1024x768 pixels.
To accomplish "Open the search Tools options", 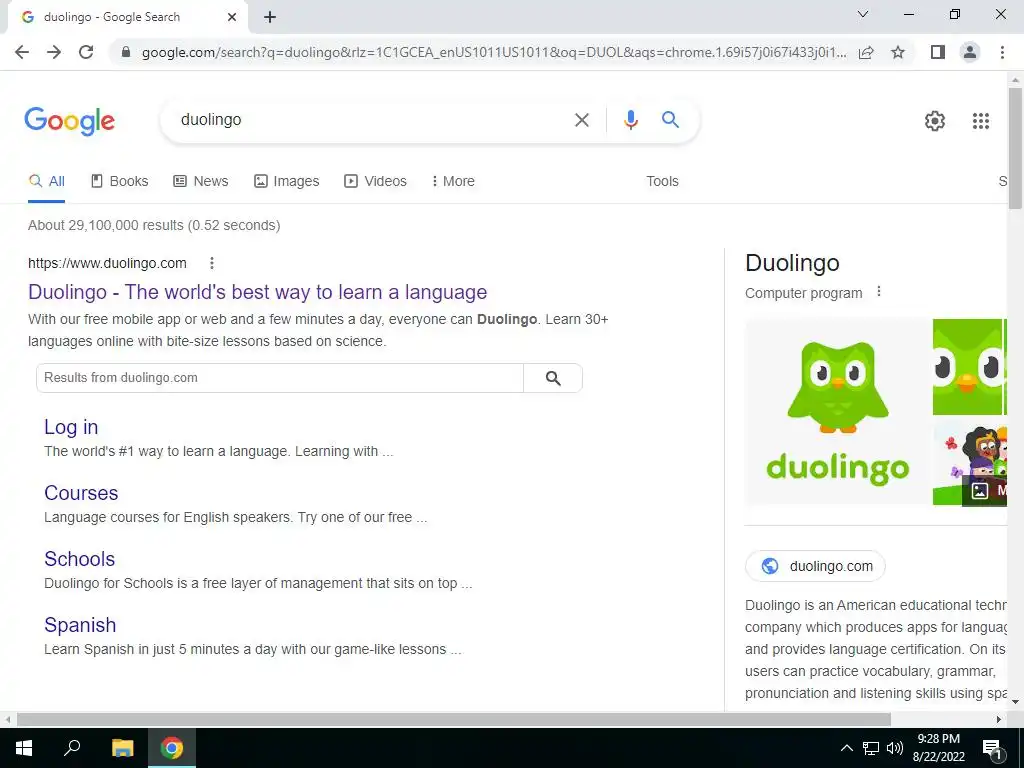I will click(x=662, y=182).
